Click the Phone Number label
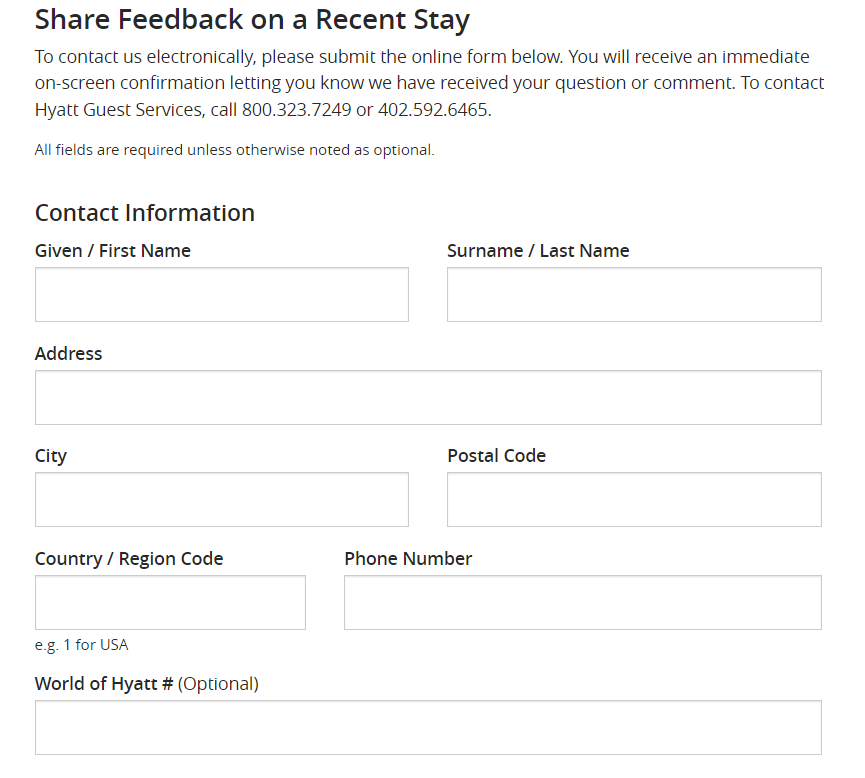 [x=407, y=558]
